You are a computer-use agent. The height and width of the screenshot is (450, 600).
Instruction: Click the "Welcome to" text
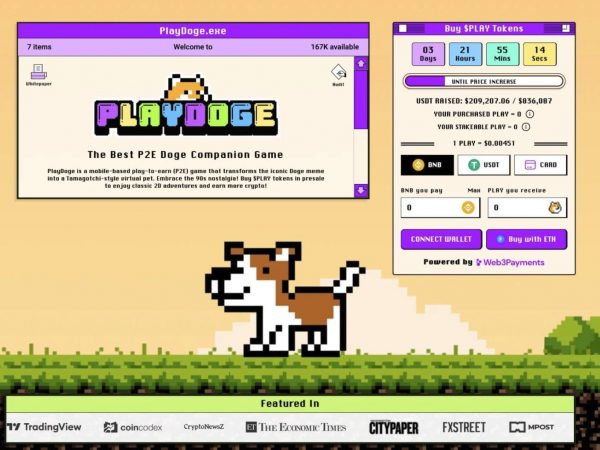click(x=193, y=47)
